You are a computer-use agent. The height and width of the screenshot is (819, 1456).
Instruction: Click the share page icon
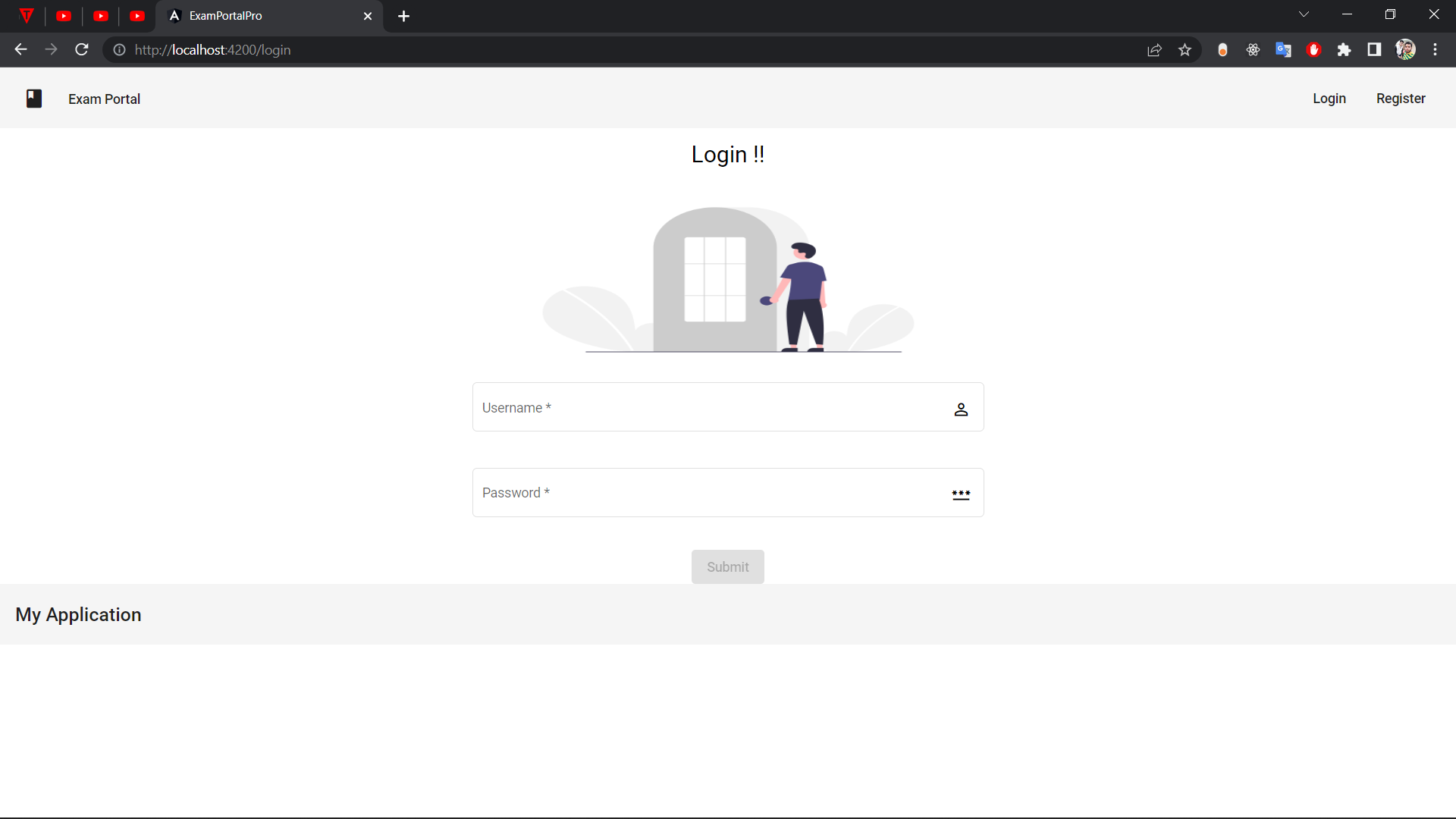pyautogui.click(x=1154, y=50)
